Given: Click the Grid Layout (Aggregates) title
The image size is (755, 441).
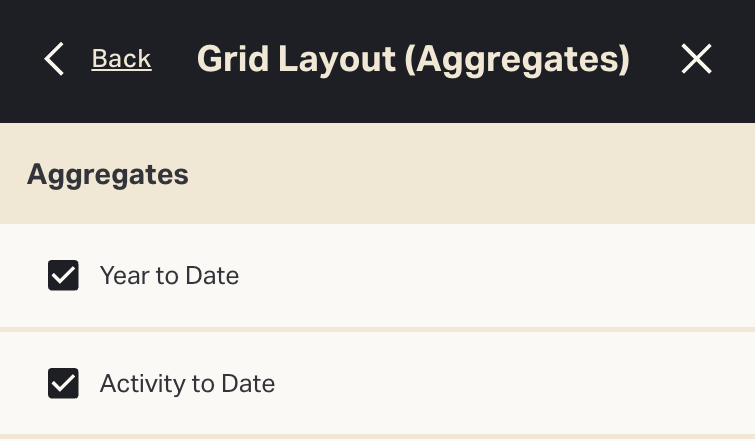Looking at the screenshot, I should 413,59.
